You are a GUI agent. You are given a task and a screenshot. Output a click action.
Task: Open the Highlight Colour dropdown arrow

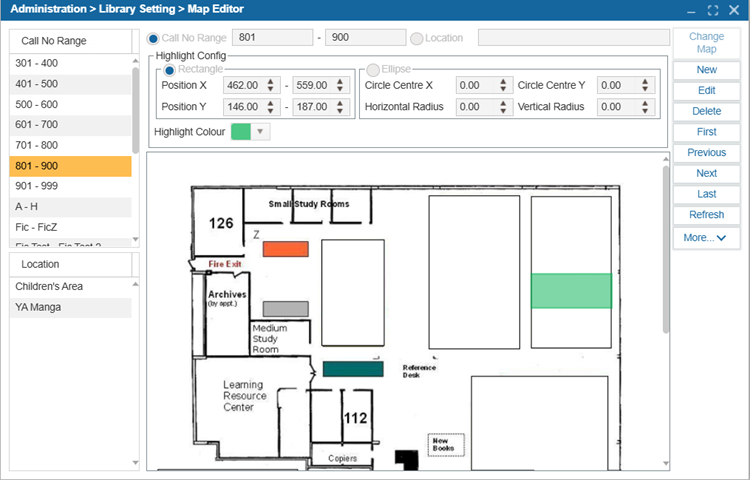coord(260,131)
